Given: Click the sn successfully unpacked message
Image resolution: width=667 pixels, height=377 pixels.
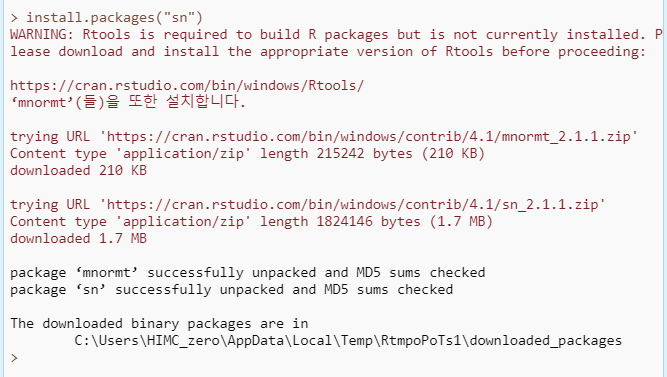Looking at the screenshot, I should click(x=231, y=290).
